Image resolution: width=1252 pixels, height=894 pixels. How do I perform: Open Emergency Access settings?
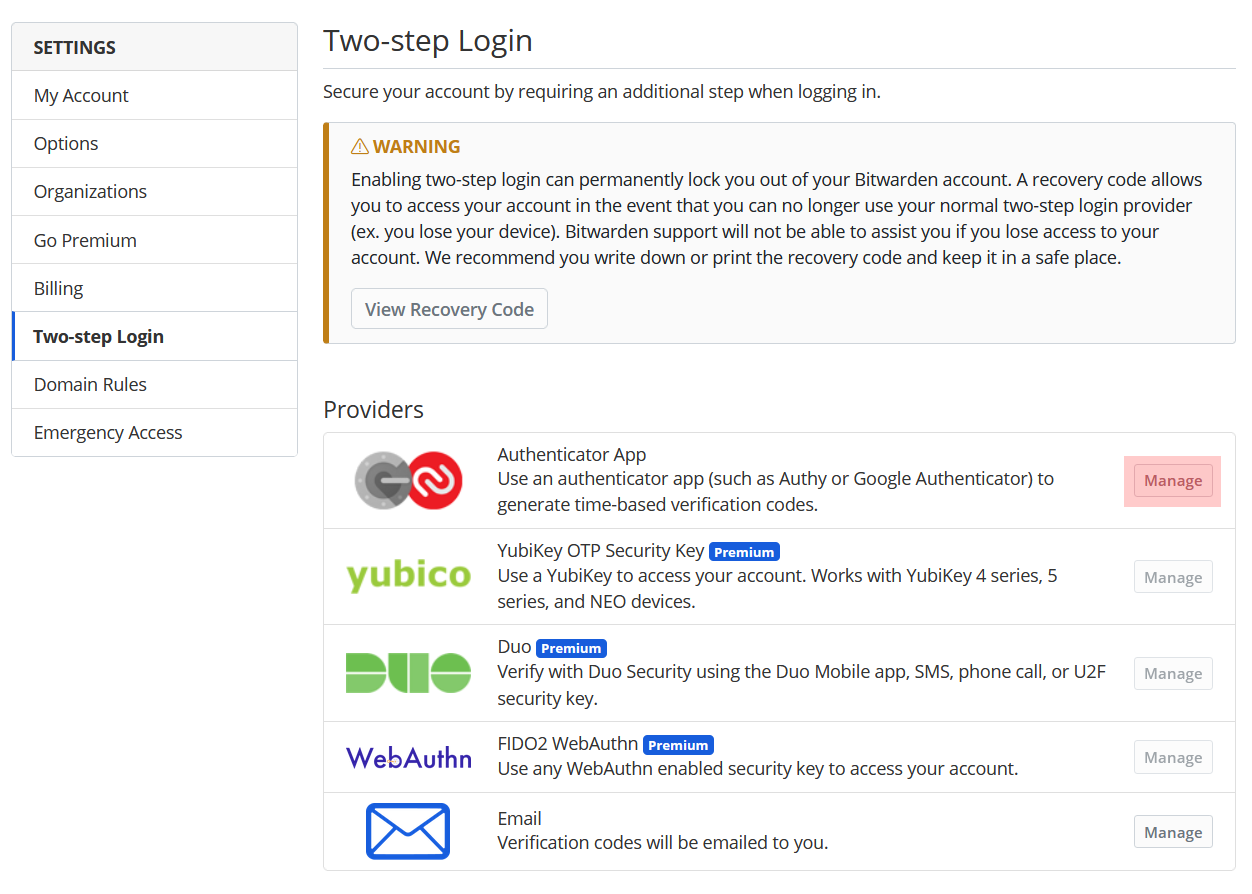click(108, 432)
